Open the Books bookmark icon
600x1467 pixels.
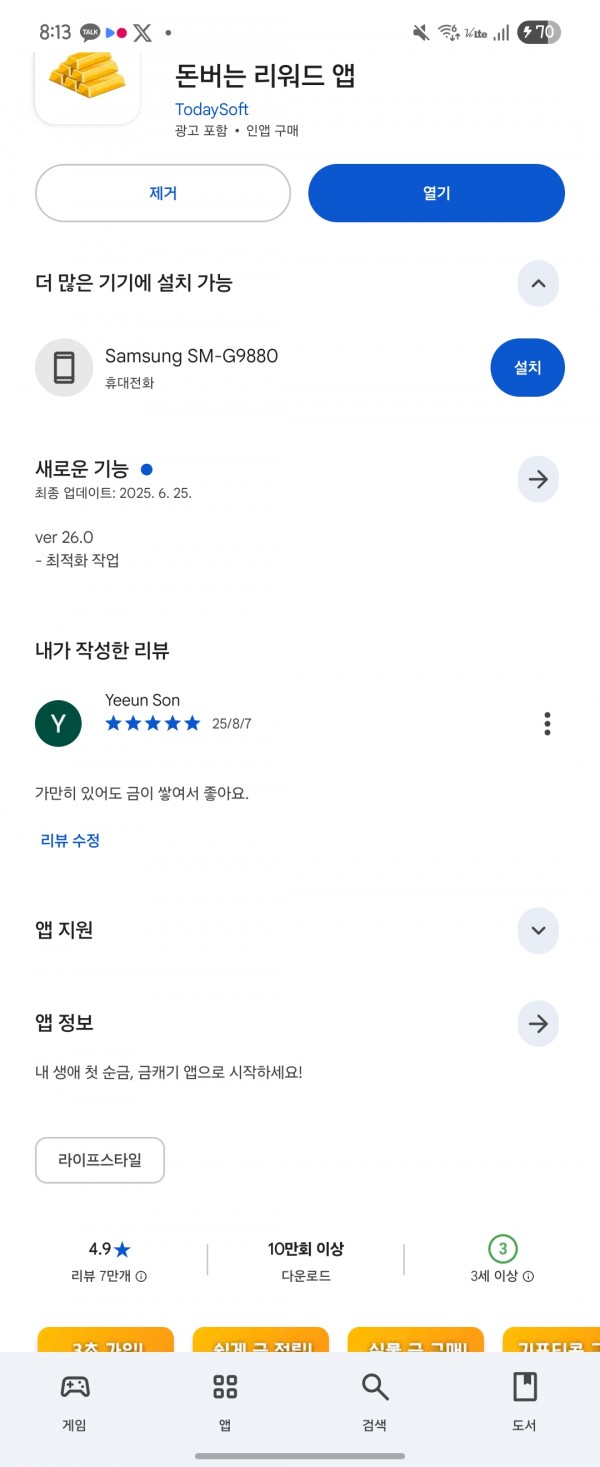point(524,1386)
